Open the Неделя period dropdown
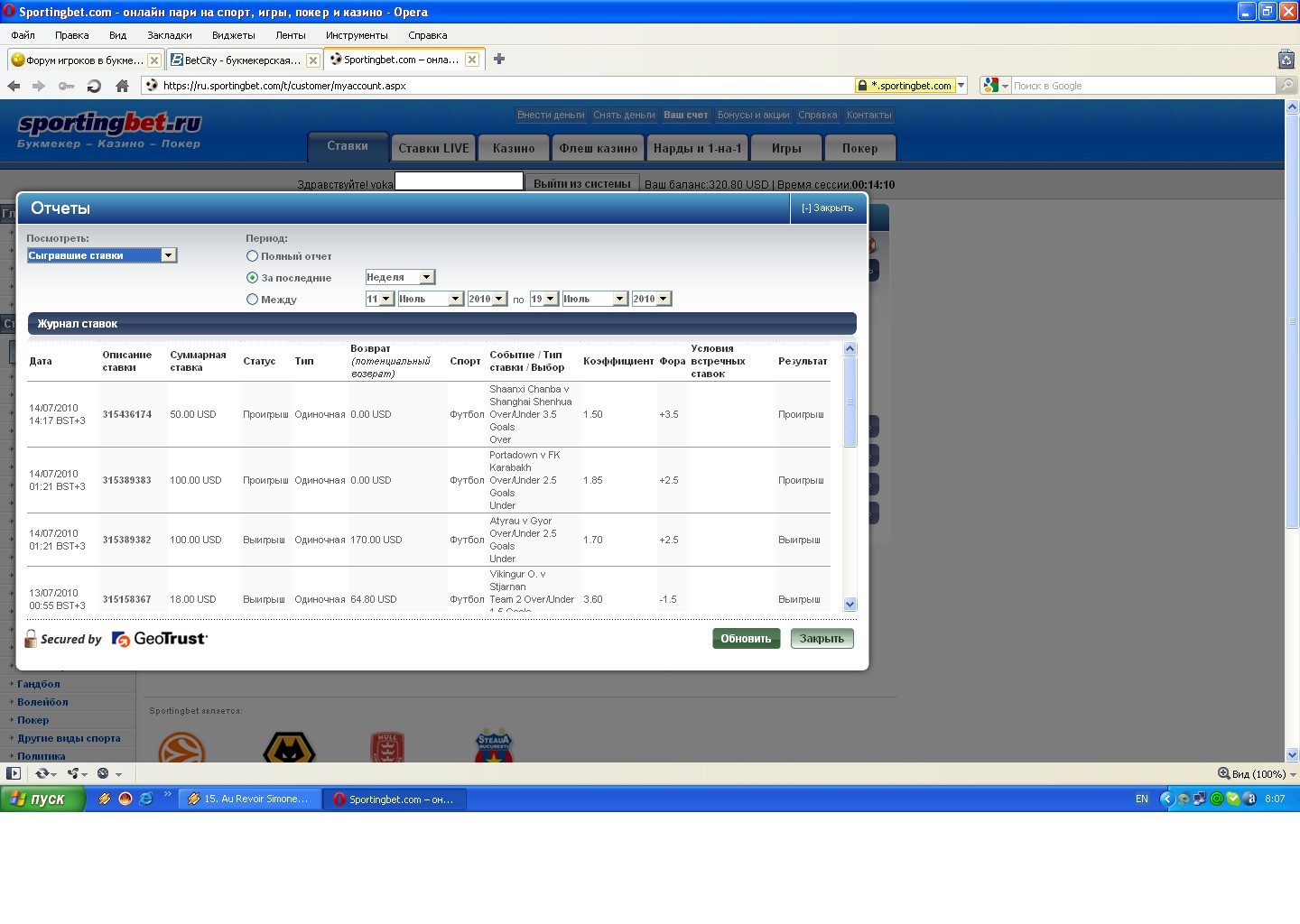The image size is (1300, 924). [400, 277]
